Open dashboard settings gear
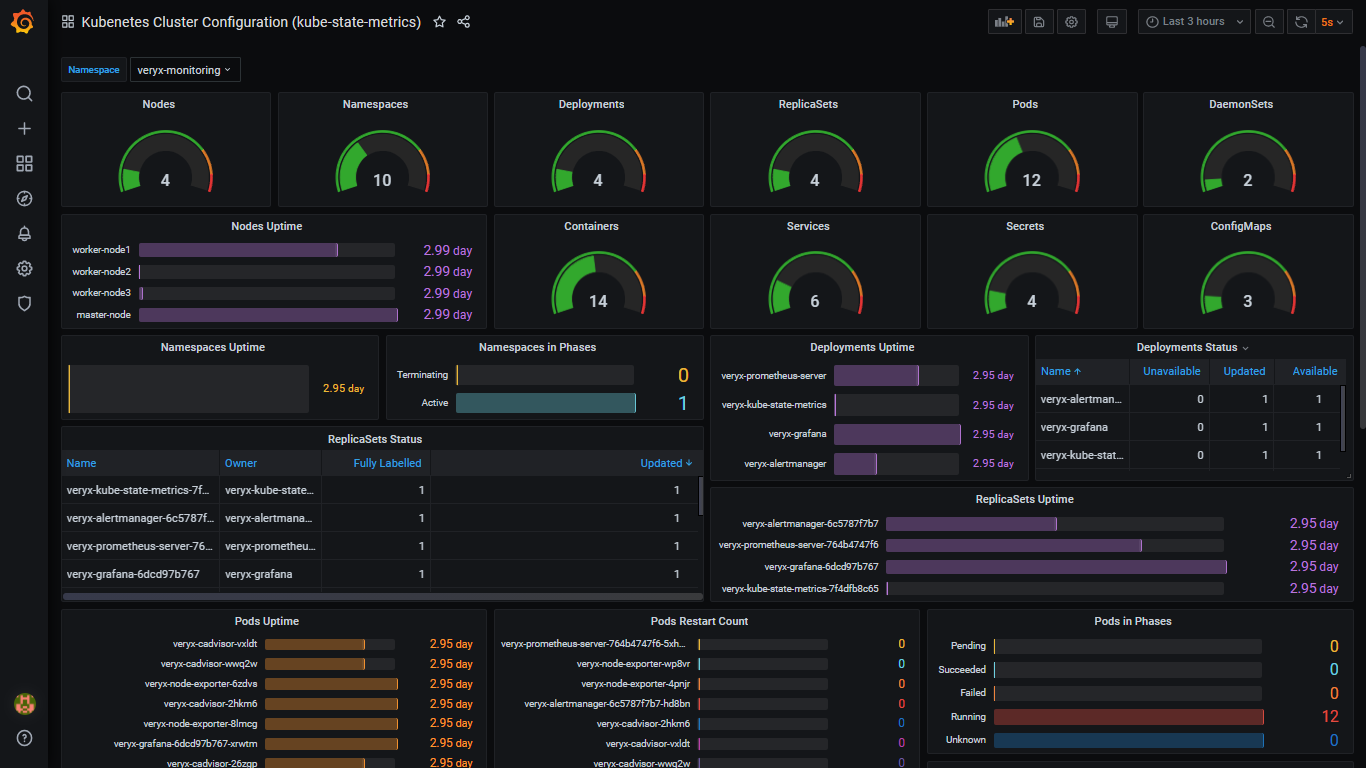1366x768 pixels. coord(1071,21)
